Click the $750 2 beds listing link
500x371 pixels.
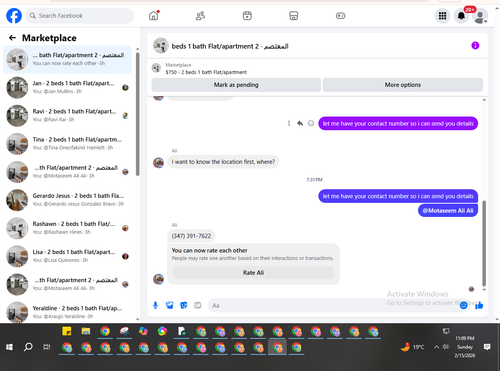[206, 72]
